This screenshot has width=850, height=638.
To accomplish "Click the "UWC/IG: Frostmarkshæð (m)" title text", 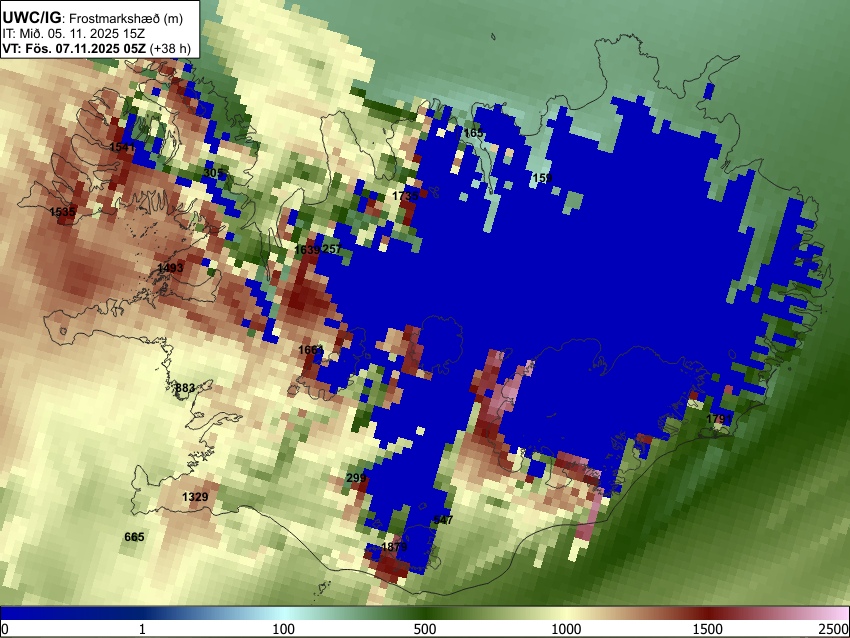I will (x=93, y=18).
